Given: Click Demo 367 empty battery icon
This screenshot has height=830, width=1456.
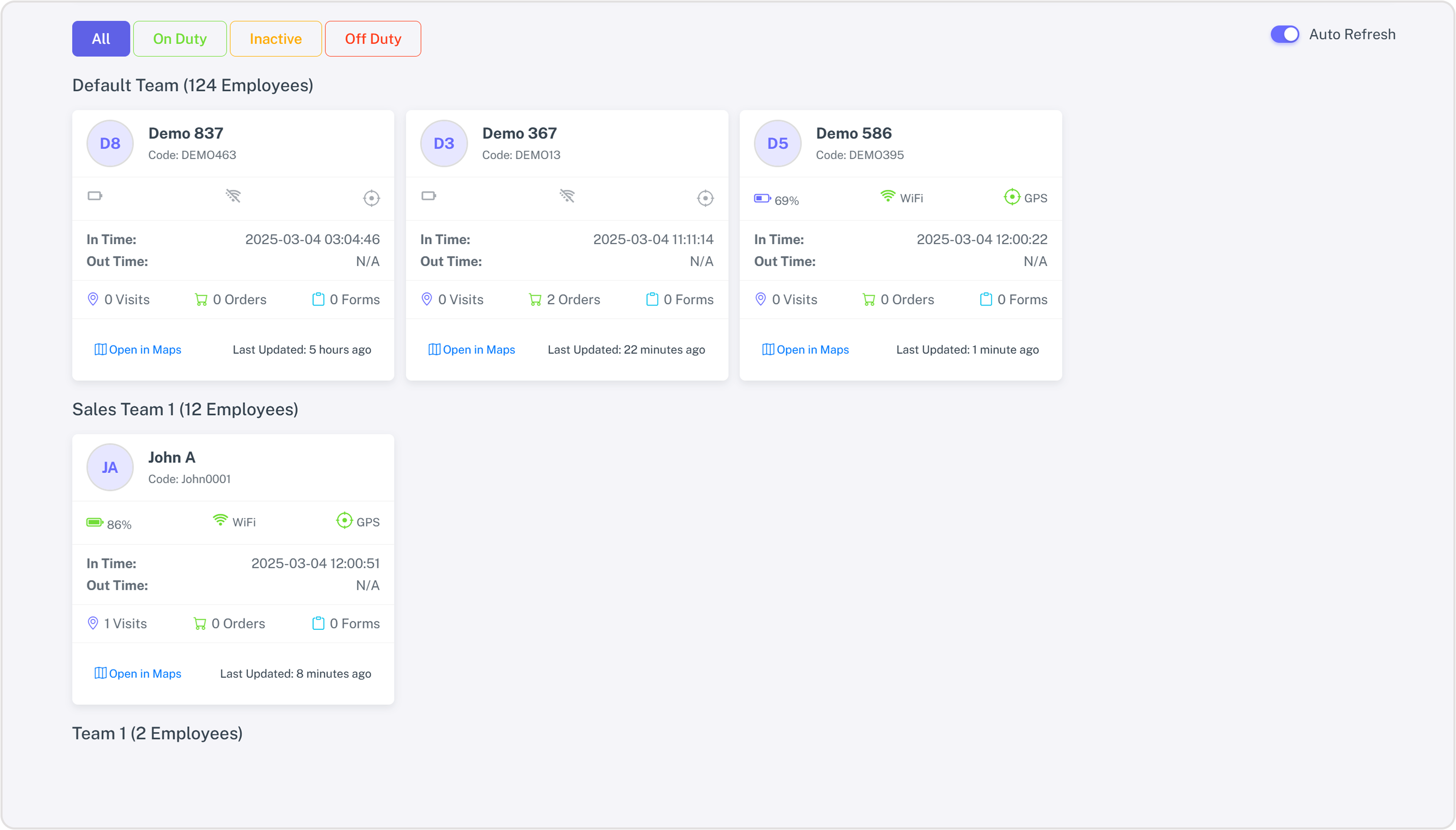Looking at the screenshot, I should (429, 196).
